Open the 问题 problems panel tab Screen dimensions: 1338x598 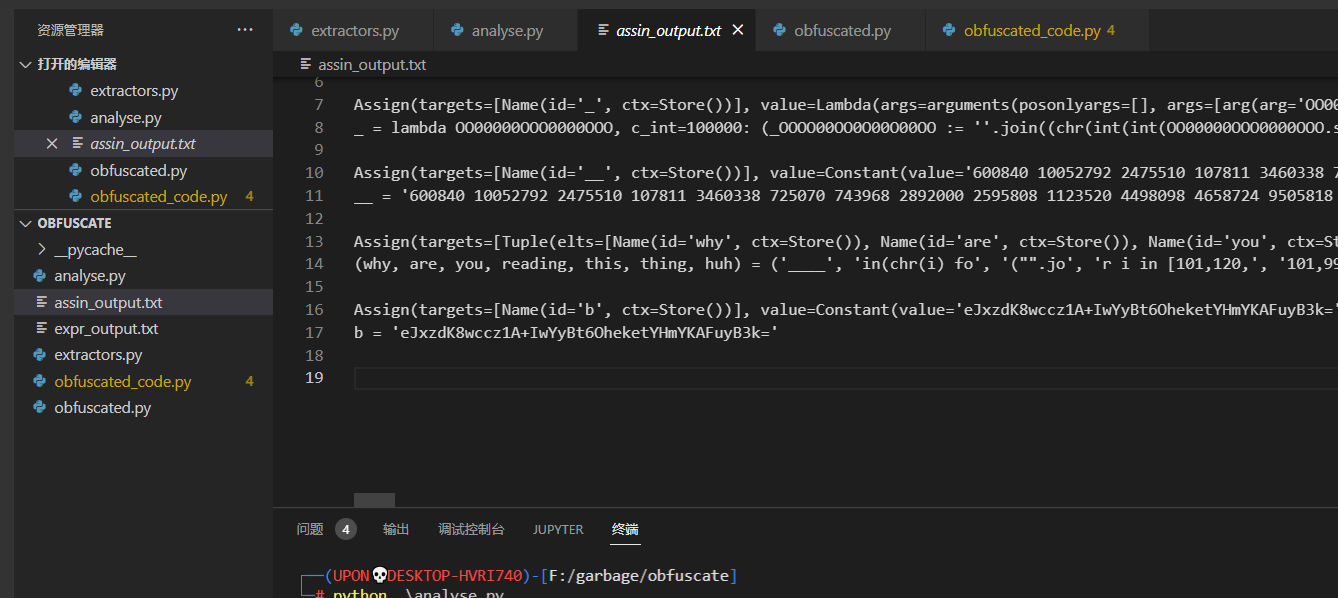point(310,529)
